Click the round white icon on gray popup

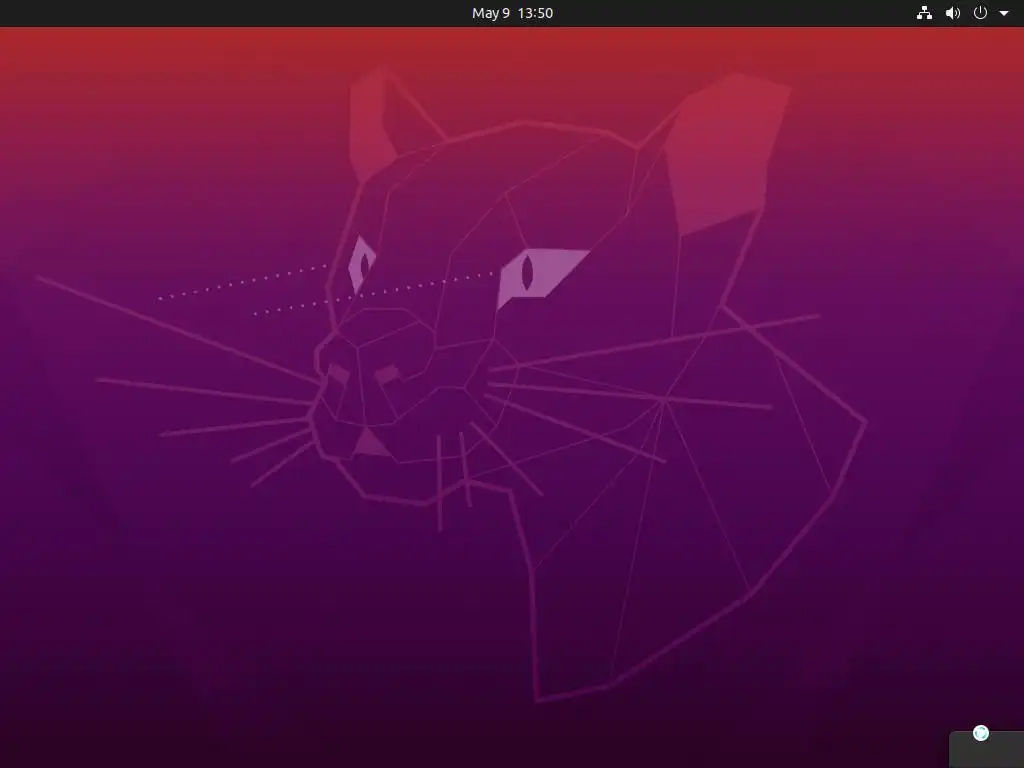tap(981, 733)
